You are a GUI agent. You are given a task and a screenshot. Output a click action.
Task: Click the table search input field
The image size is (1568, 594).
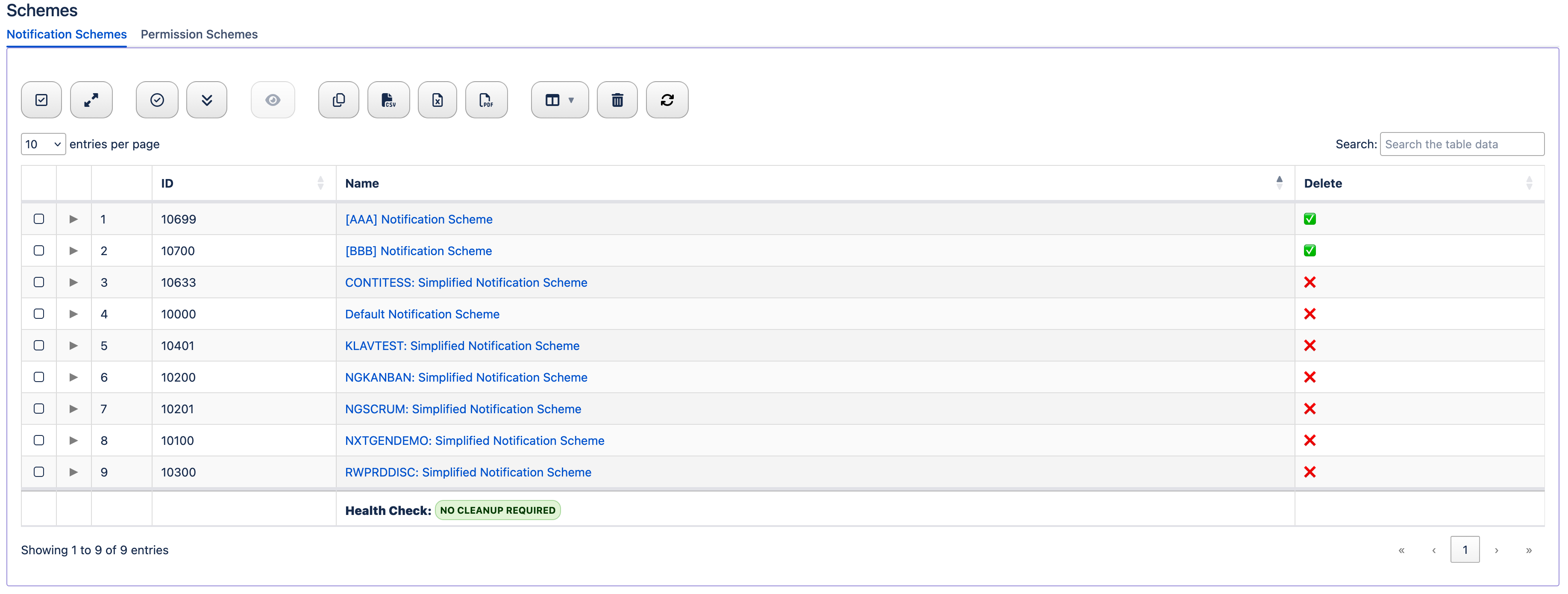[x=1461, y=144]
